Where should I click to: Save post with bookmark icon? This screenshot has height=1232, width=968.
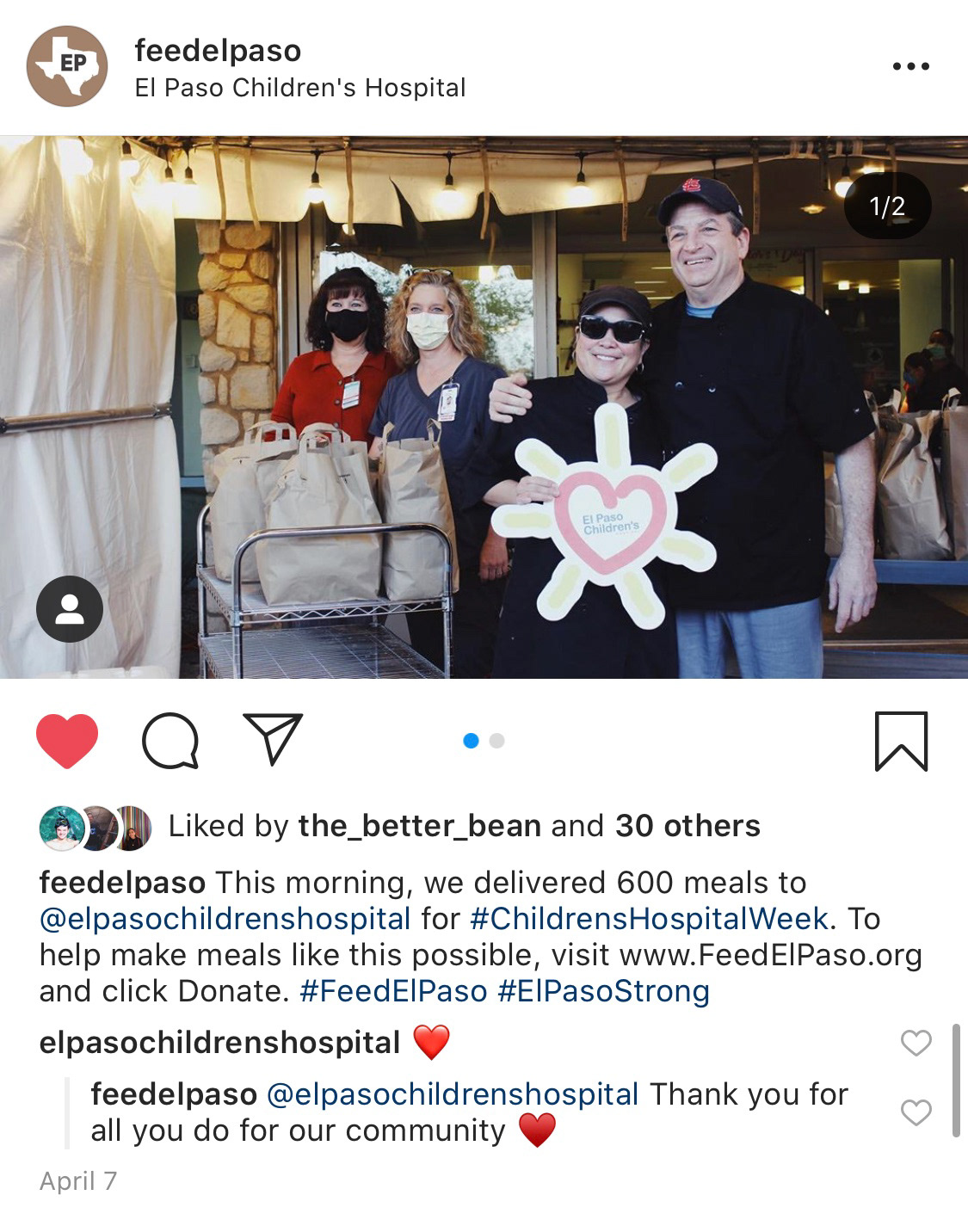coord(901,741)
